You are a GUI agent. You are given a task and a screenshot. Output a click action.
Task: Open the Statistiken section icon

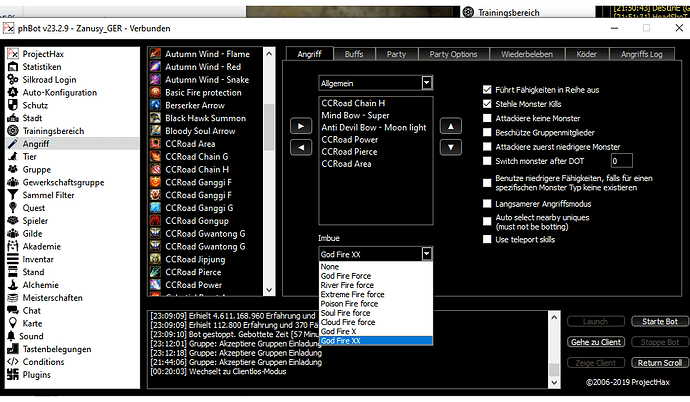[x=13, y=67]
